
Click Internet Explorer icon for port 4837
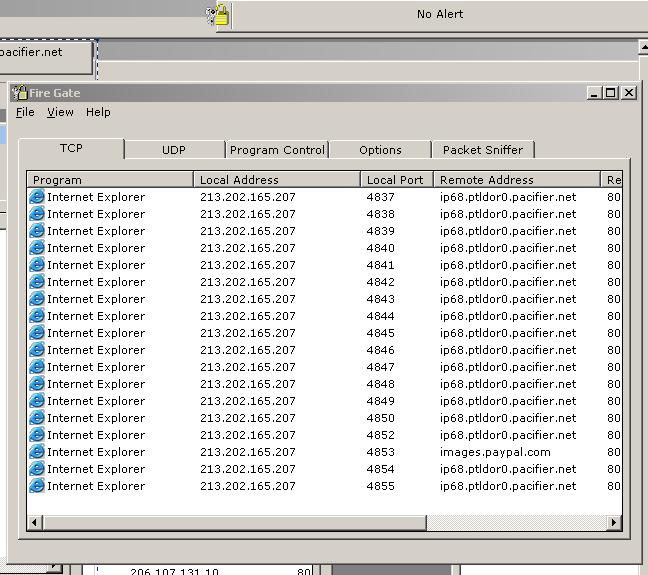coord(37,197)
